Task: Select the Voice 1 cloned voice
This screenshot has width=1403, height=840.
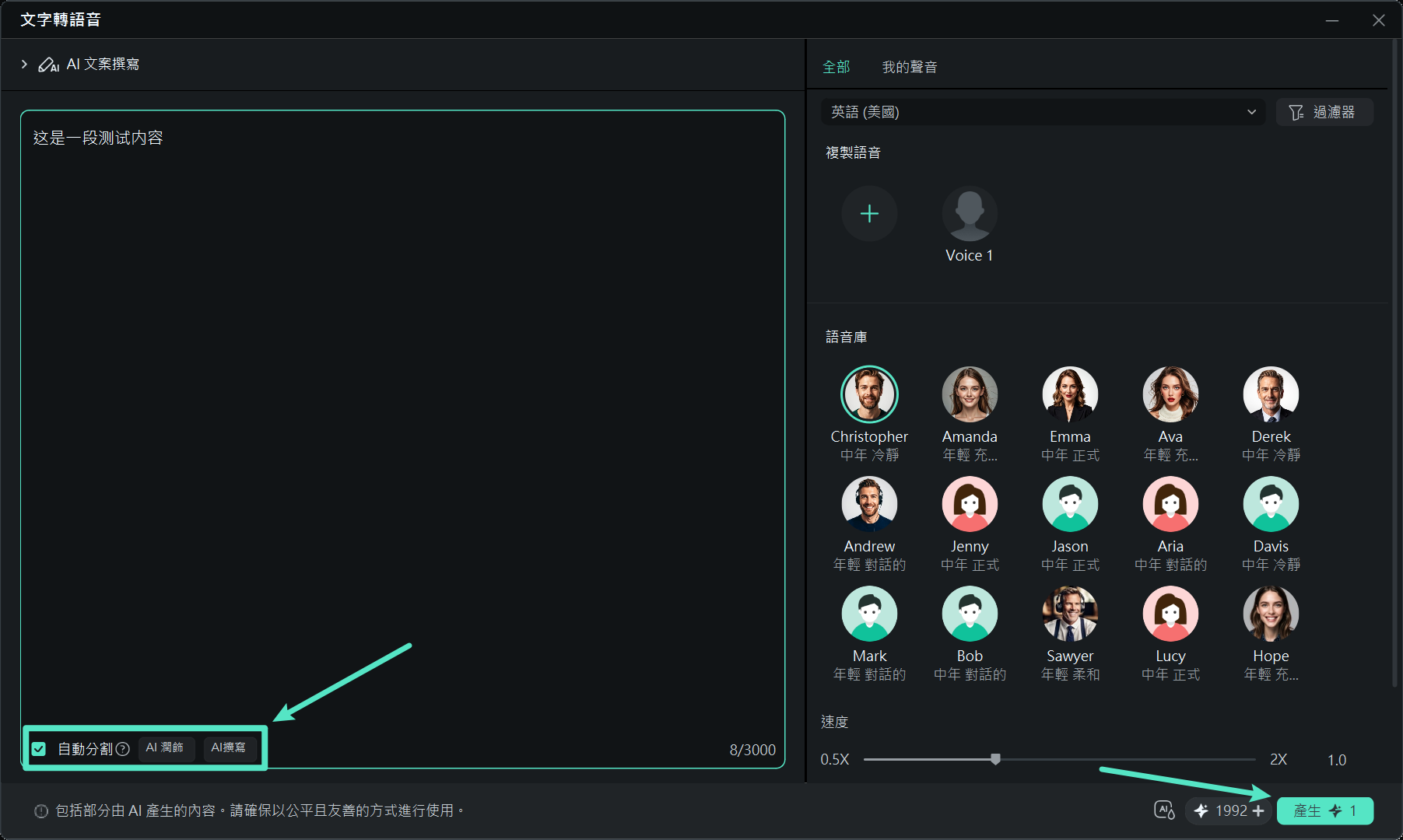Action: [970, 213]
